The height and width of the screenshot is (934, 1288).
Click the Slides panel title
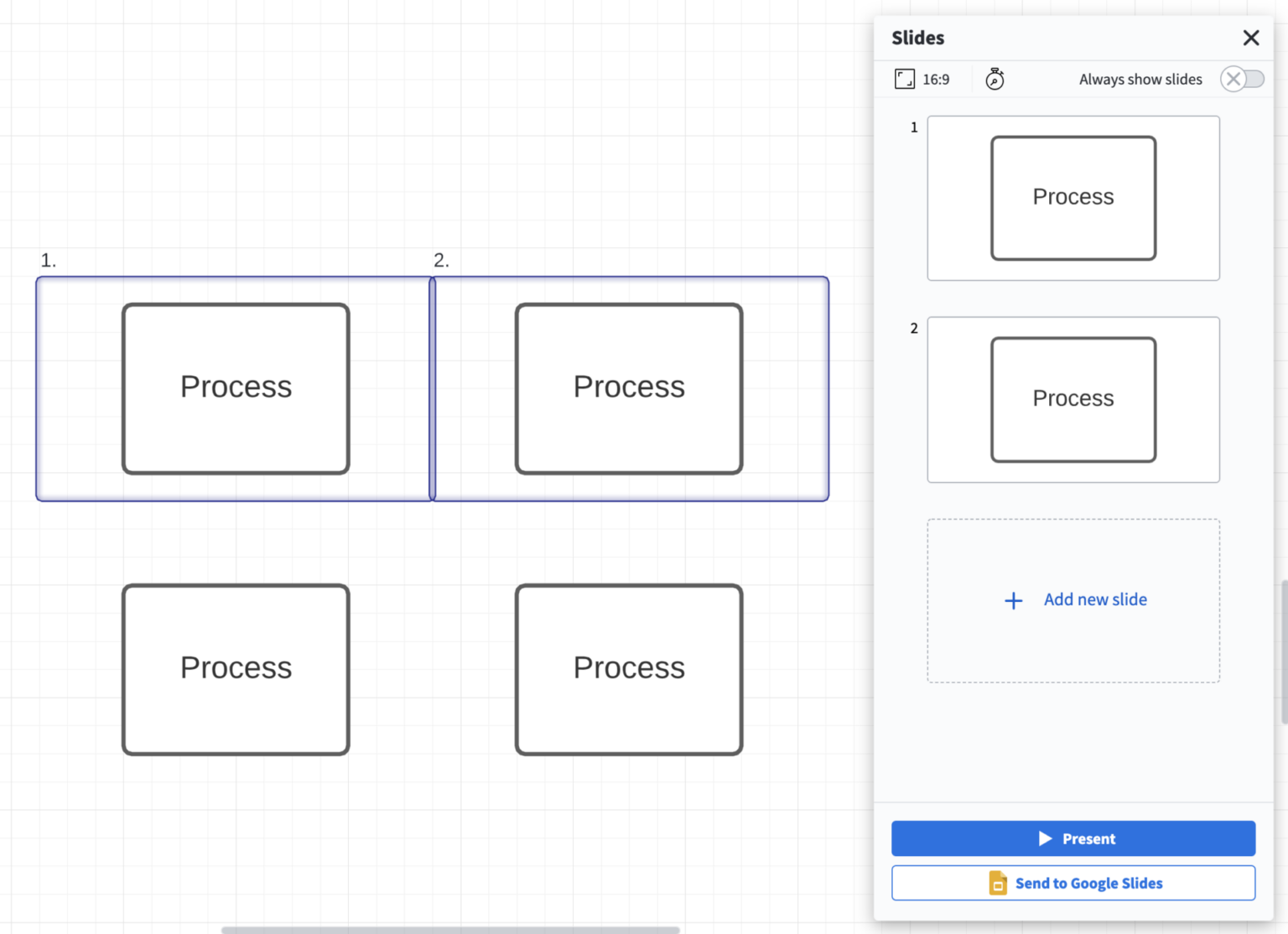(x=918, y=38)
